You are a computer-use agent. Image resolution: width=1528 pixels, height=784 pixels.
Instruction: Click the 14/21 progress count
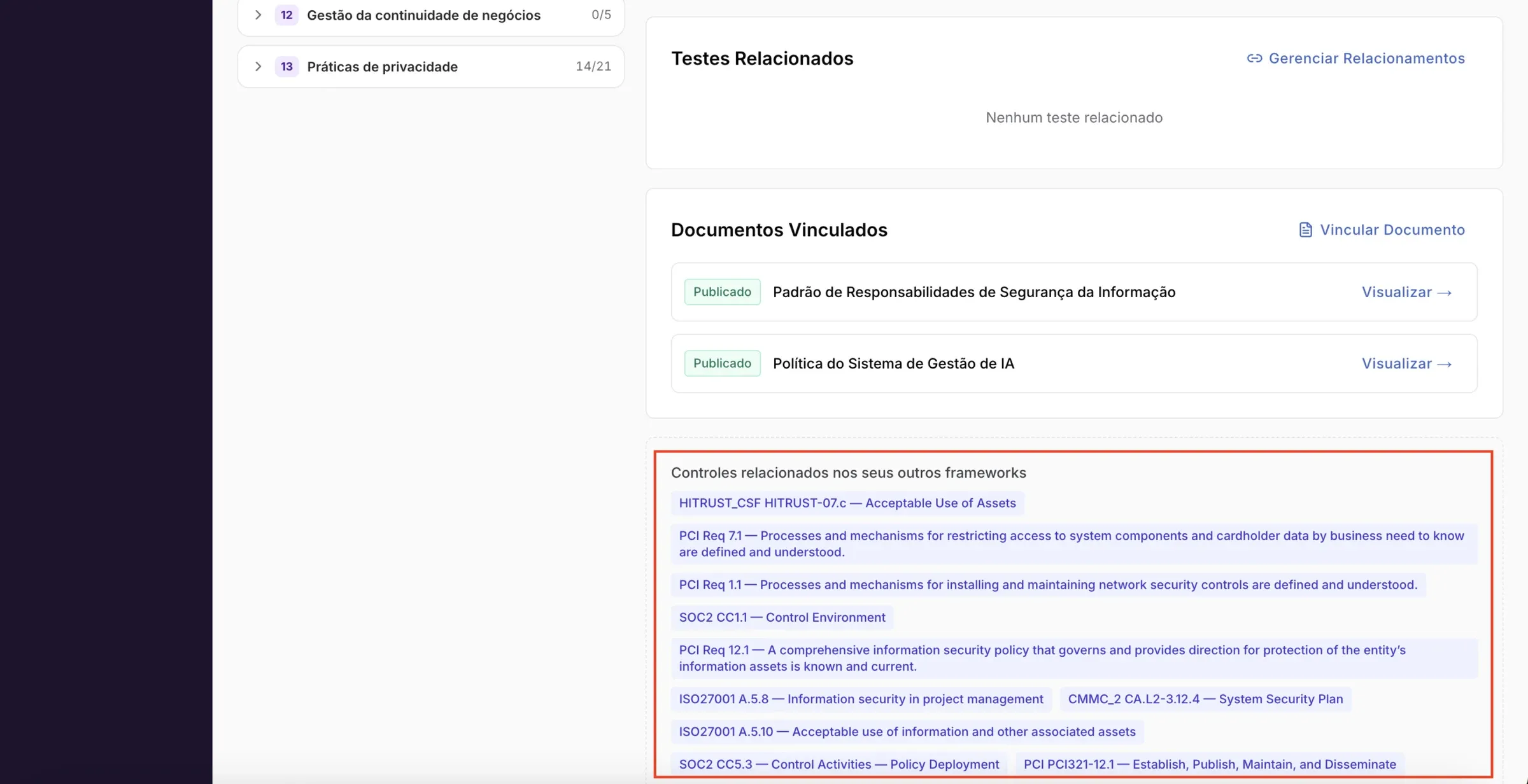[x=593, y=66]
